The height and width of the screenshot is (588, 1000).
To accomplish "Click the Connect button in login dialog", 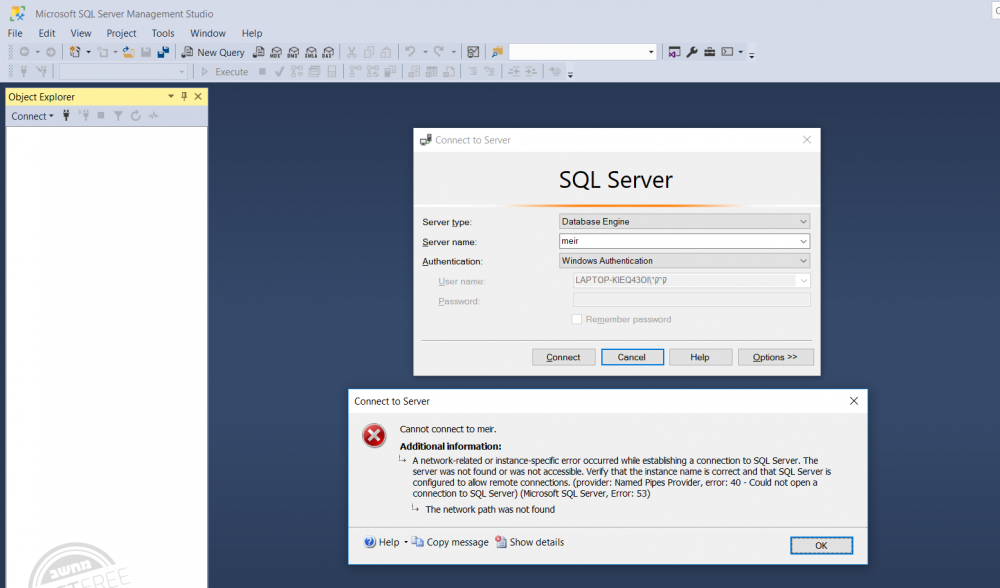I will (563, 357).
